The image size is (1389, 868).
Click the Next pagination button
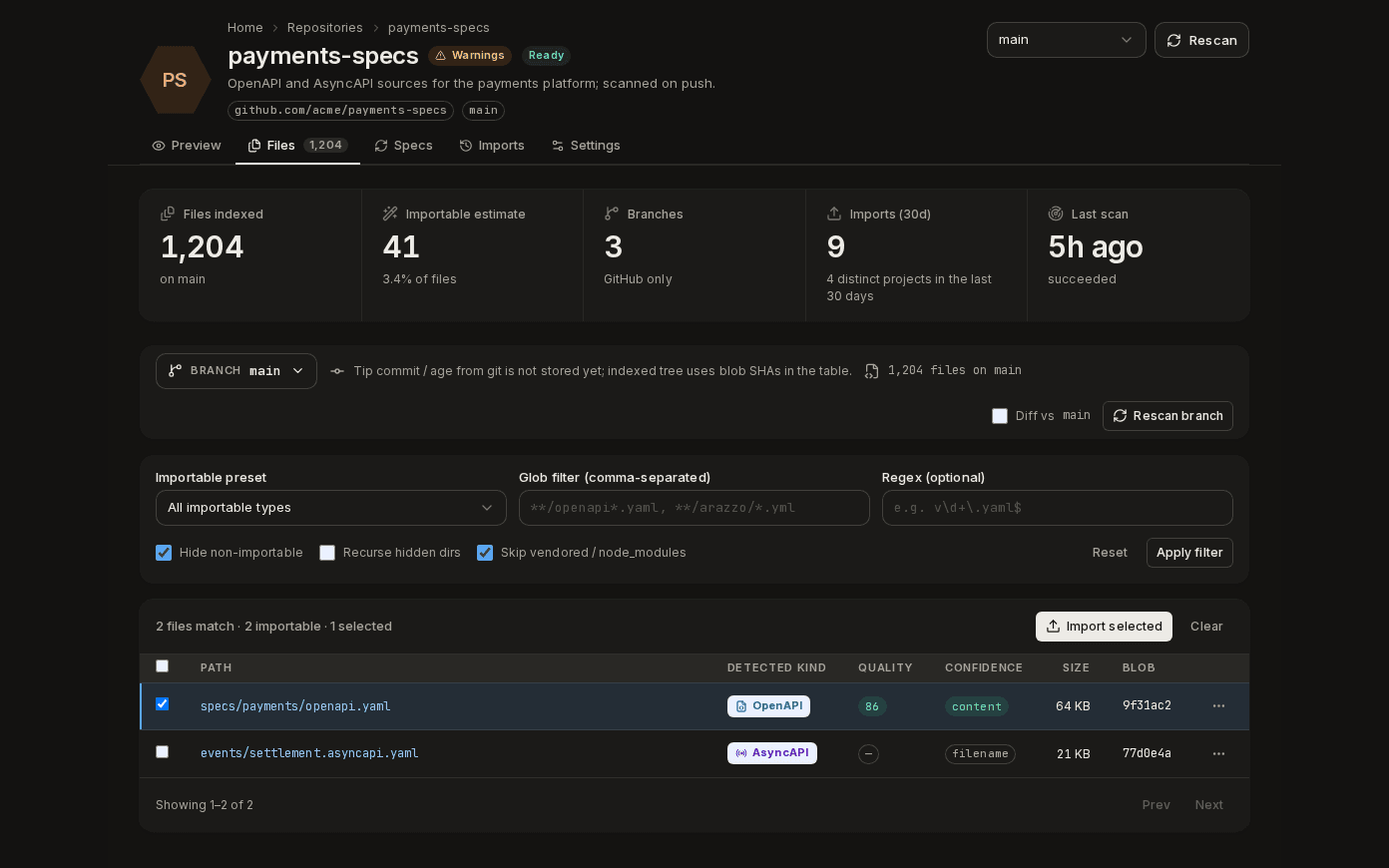coord(1209,805)
